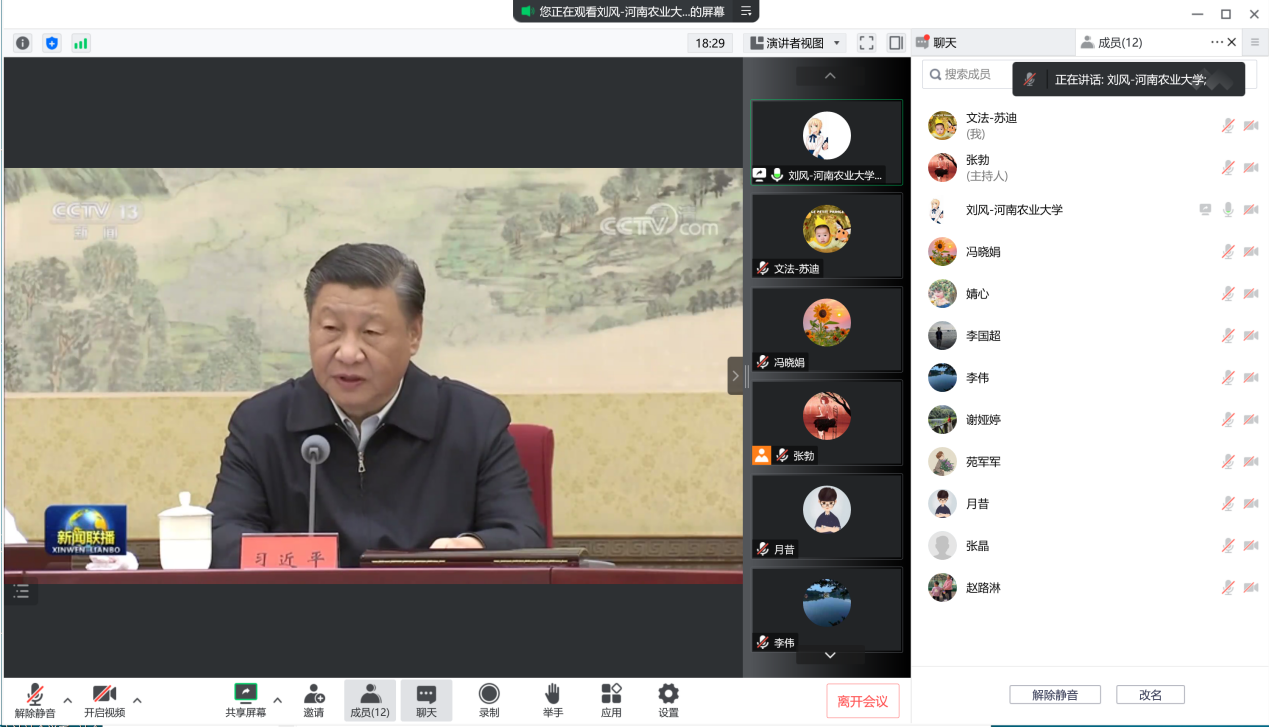The height and width of the screenshot is (727, 1269).
Task: Open the green network status icon
Action: tap(81, 43)
